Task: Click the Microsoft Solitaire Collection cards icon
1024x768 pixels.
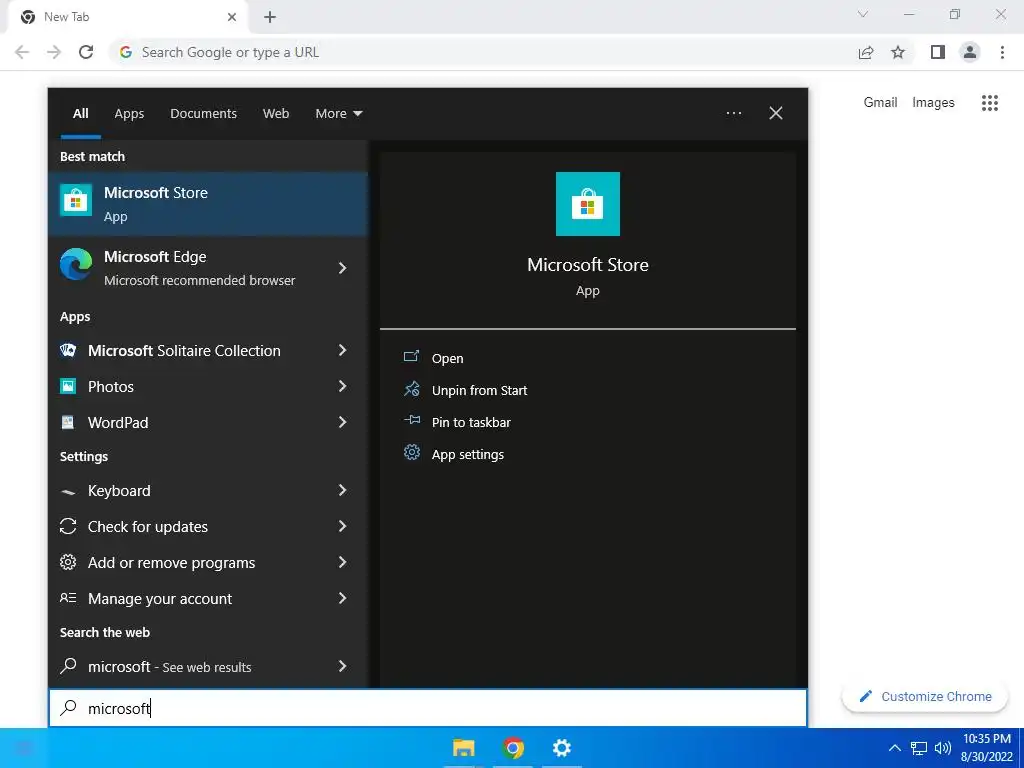Action: click(x=68, y=351)
